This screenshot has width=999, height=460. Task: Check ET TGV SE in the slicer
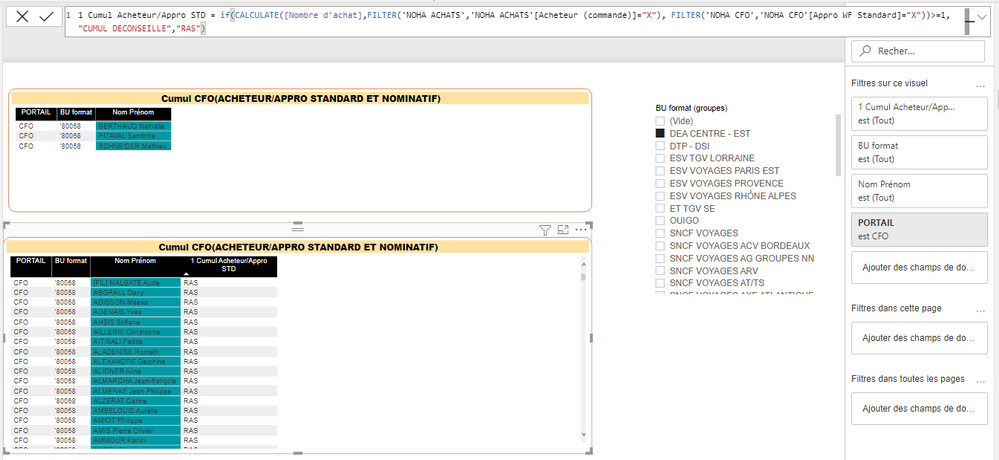660,208
